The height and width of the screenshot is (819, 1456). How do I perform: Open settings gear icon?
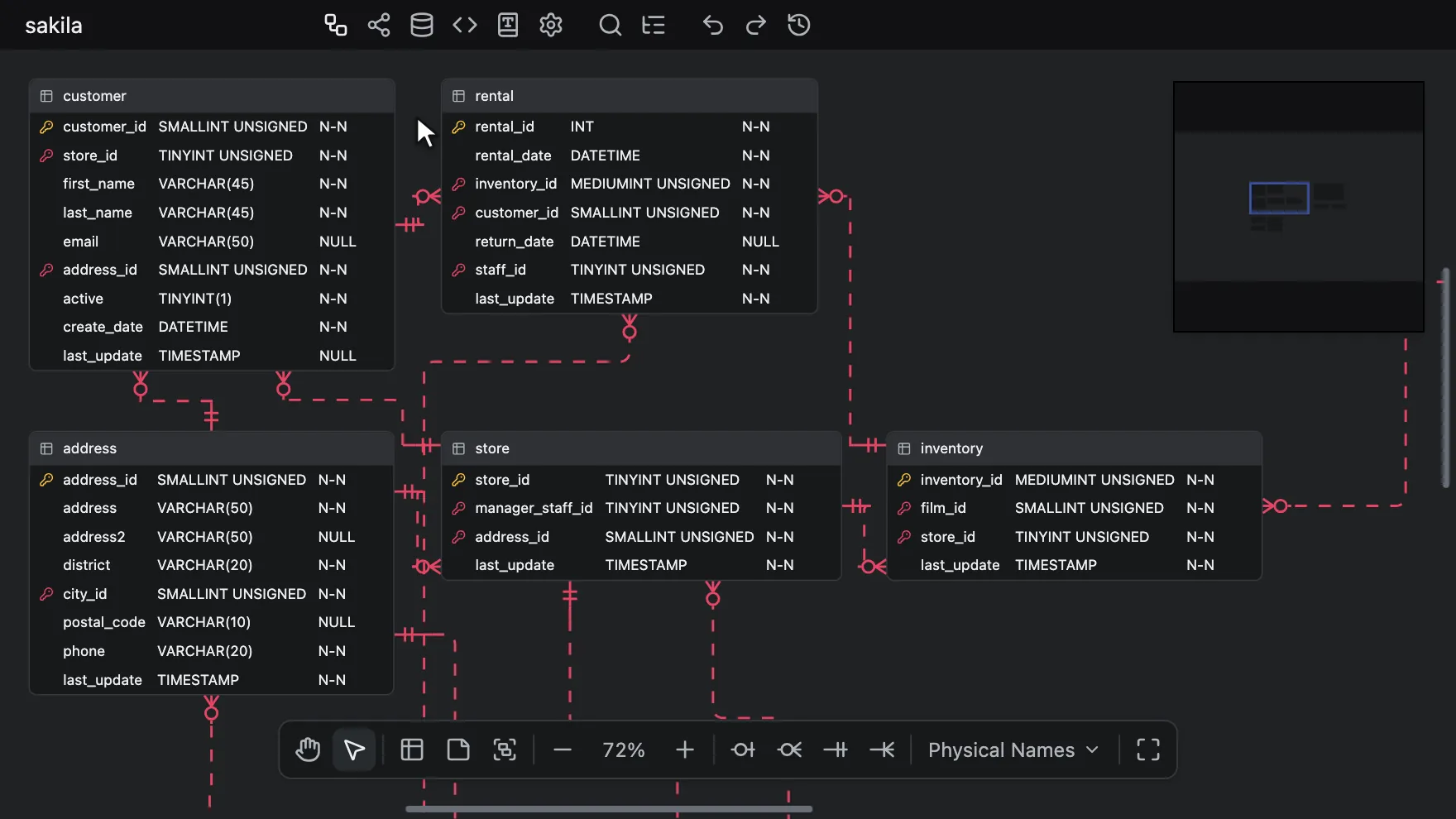pos(551,25)
